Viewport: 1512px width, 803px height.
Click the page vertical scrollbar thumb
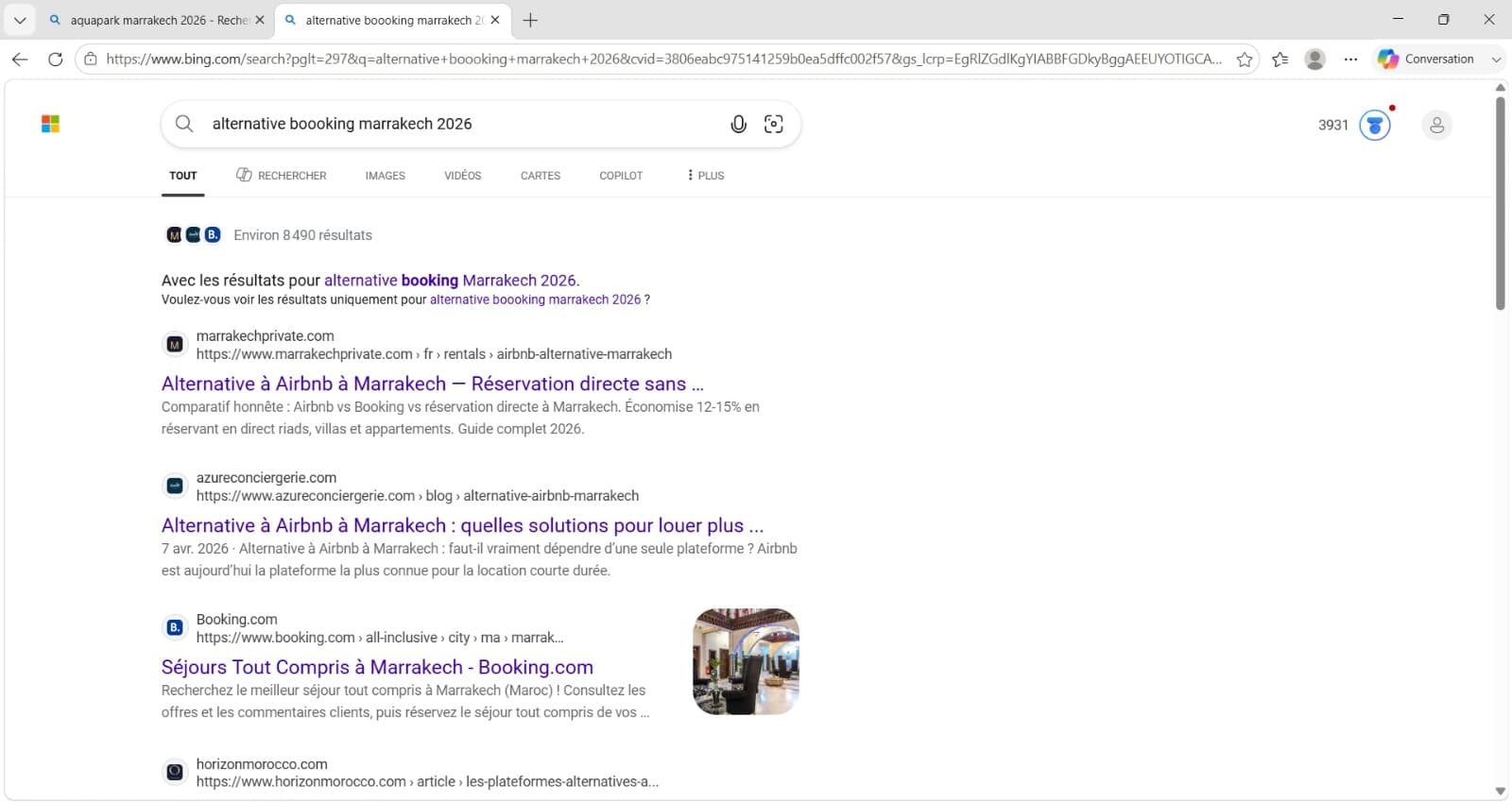[1500, 202]
